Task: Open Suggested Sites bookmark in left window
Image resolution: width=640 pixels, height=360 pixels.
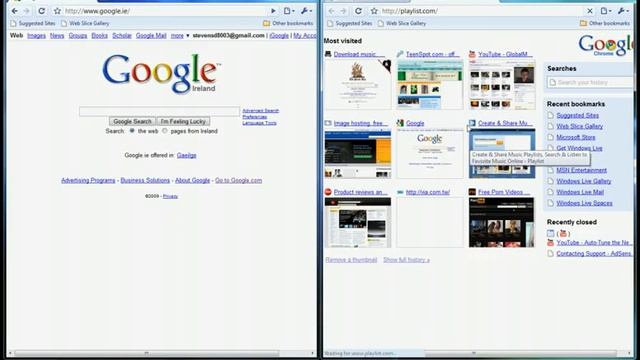Action: (33, 23)
